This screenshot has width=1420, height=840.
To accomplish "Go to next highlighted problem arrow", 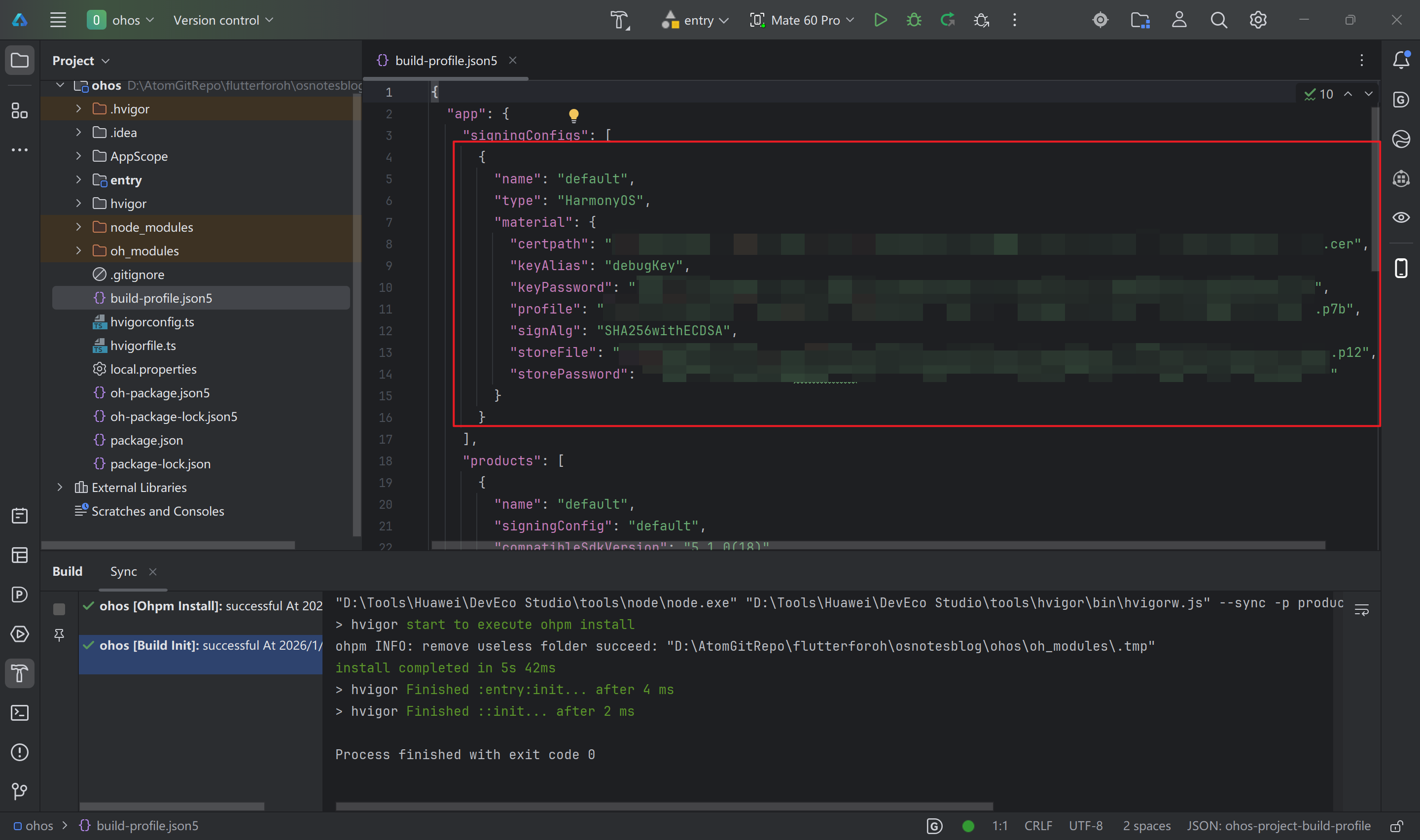I will (x=1368, y=94).
